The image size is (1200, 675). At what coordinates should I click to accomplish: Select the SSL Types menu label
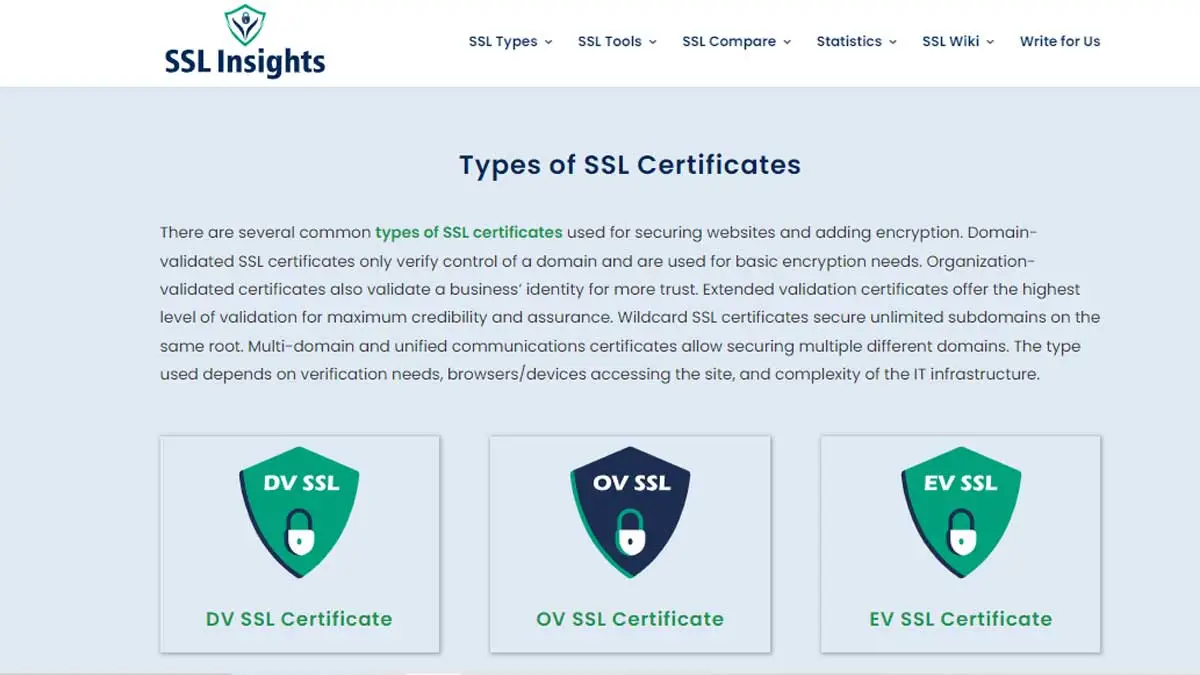point(503,42)
